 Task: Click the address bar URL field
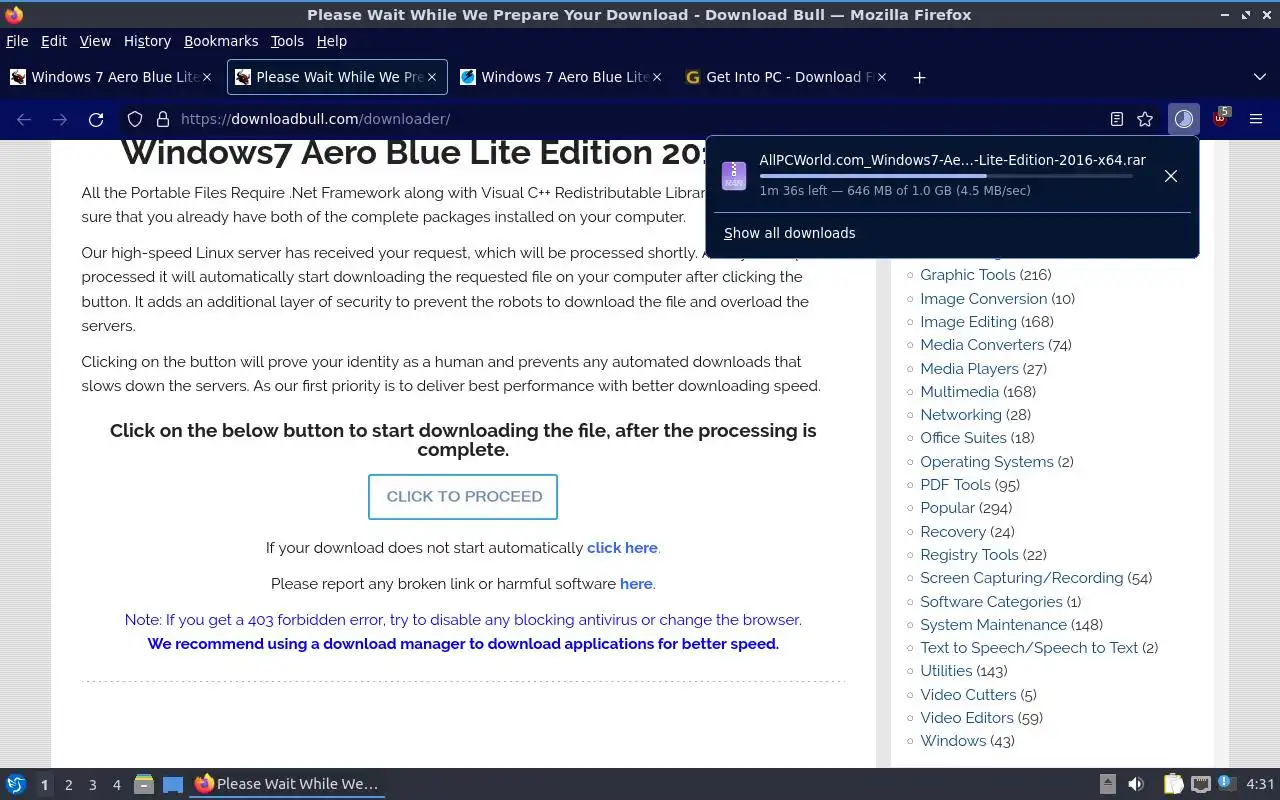click(640, 119)
